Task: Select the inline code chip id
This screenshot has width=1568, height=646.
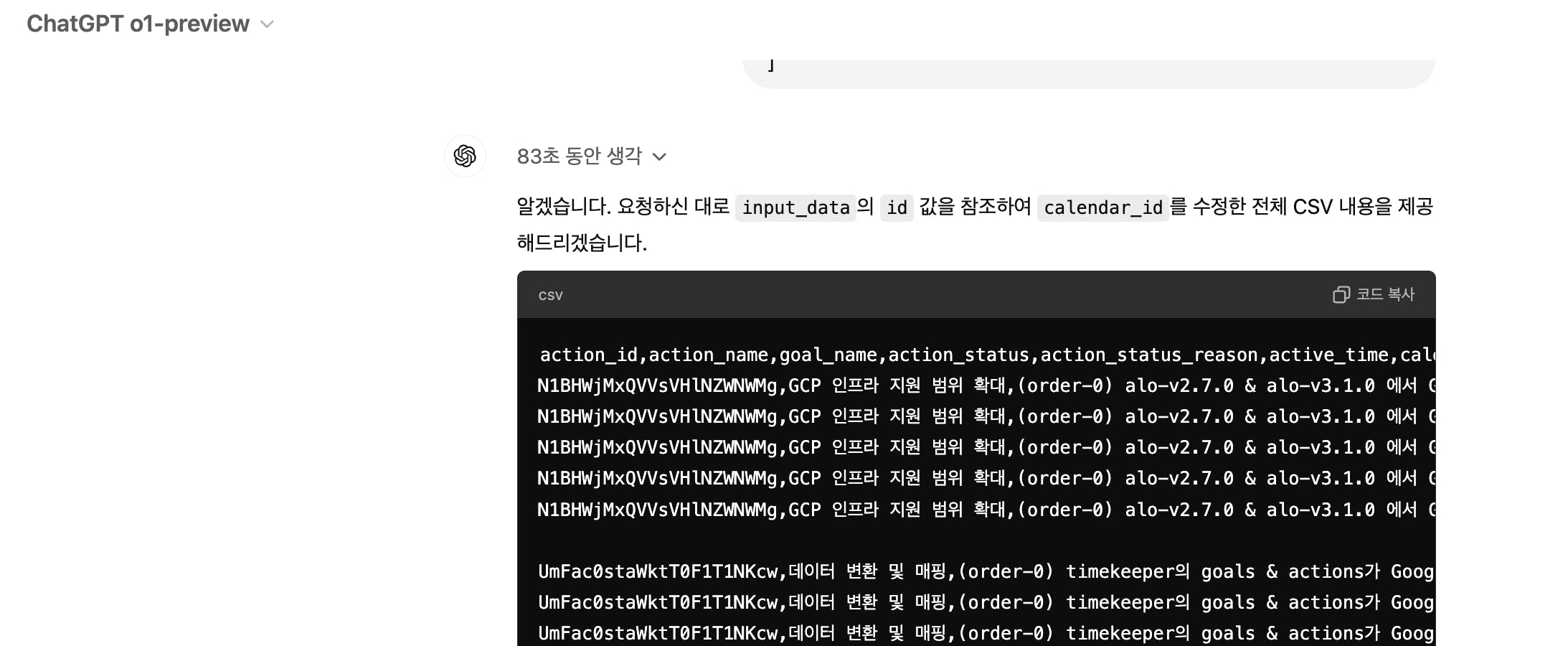Action: click(x=897, y=208)
